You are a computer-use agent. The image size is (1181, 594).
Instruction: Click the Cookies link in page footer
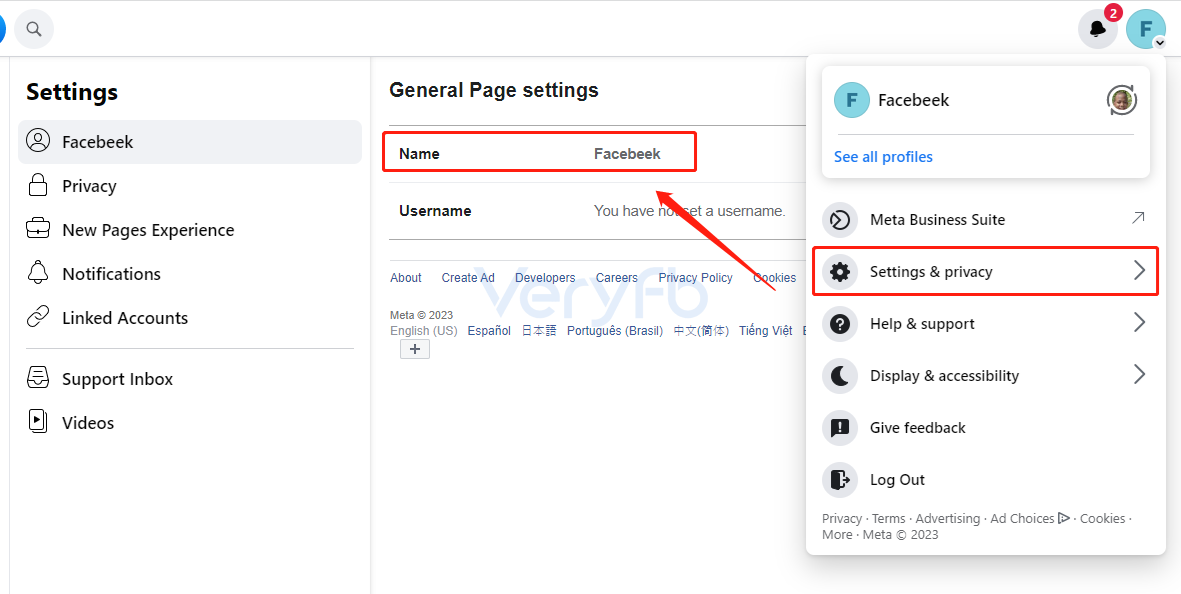(x=774, y=278)
